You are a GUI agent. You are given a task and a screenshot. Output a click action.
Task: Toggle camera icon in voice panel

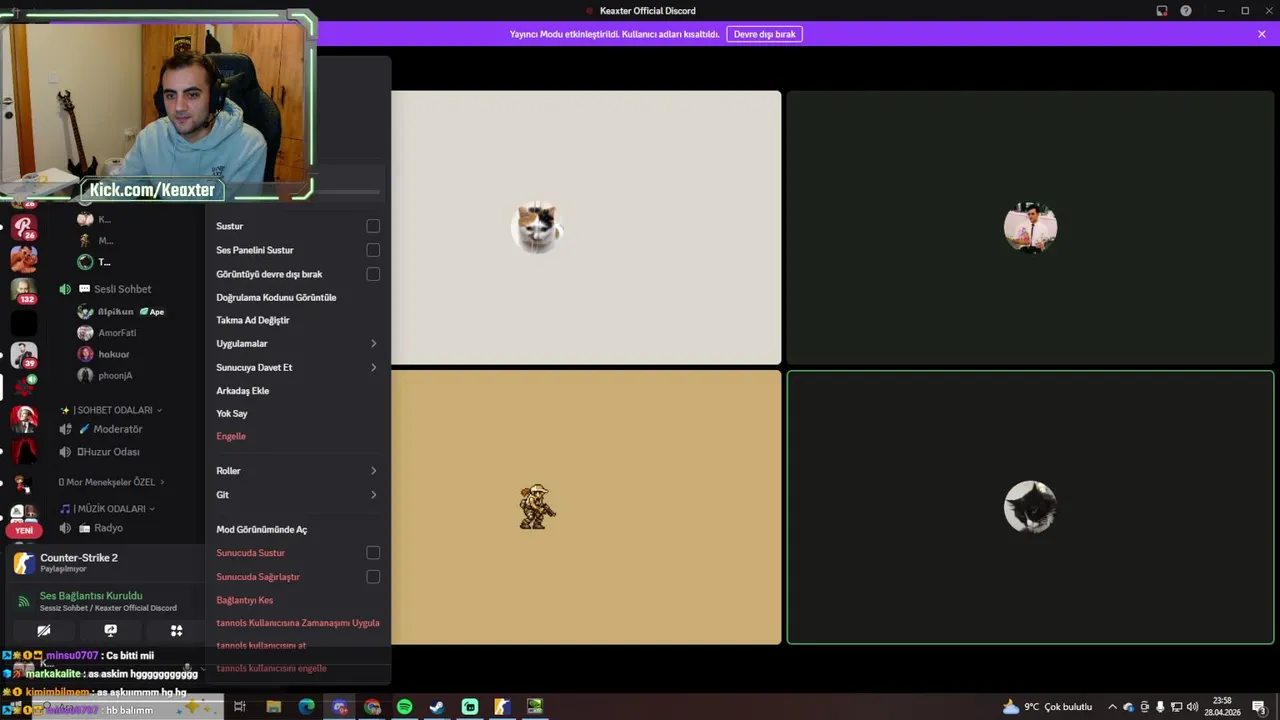coord(44,631)
